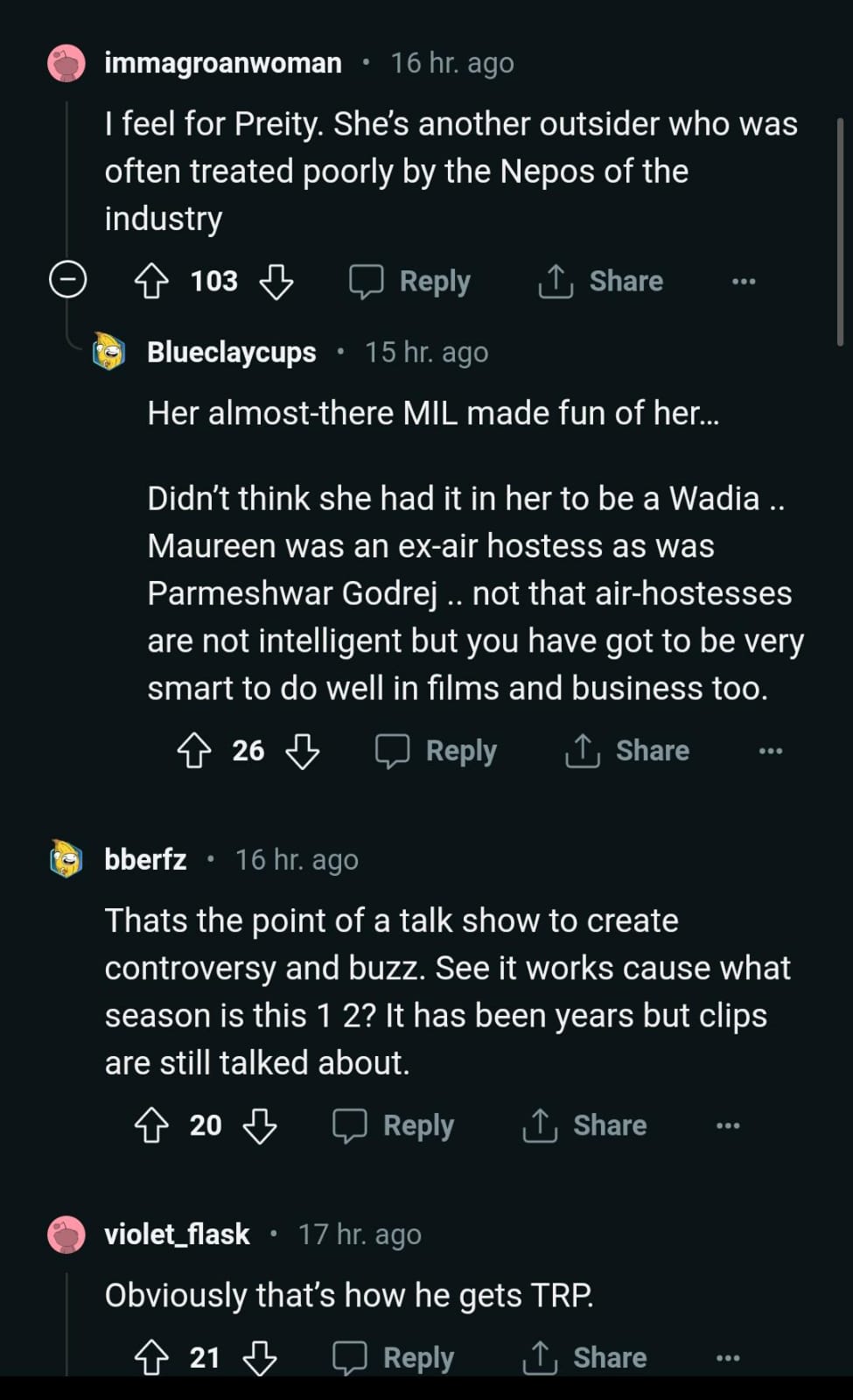Collapse immagroanwoman's comment thread

(x=67, y=280)
